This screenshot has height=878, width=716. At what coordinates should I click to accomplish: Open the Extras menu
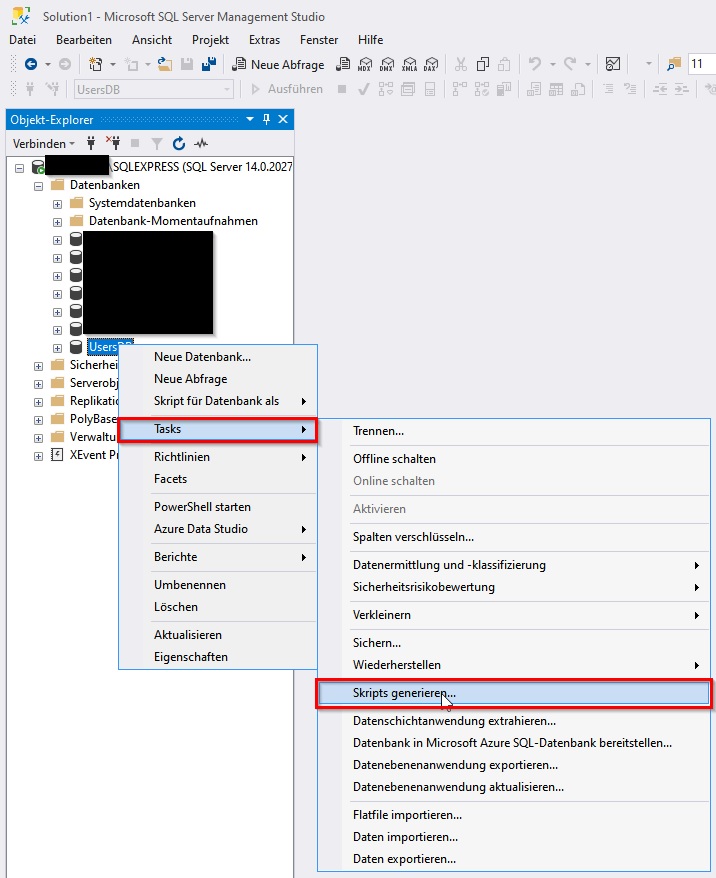pyautogui.click(x=264, y=40)
